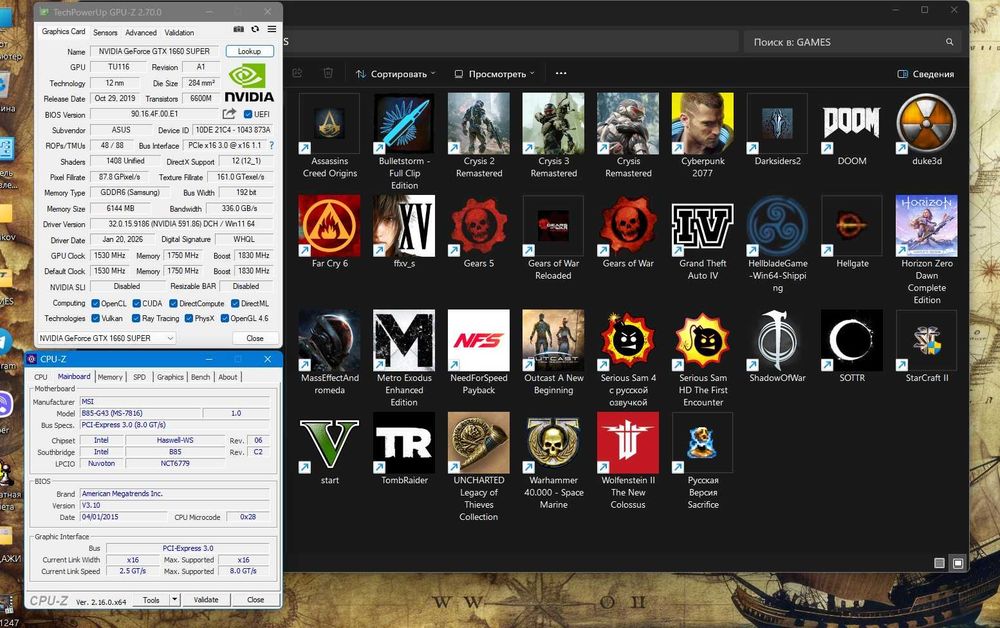Launch the Crysis 3 Remastered shortcut
This screenshot has width=1000, height=628.
(x=553, y=124)
